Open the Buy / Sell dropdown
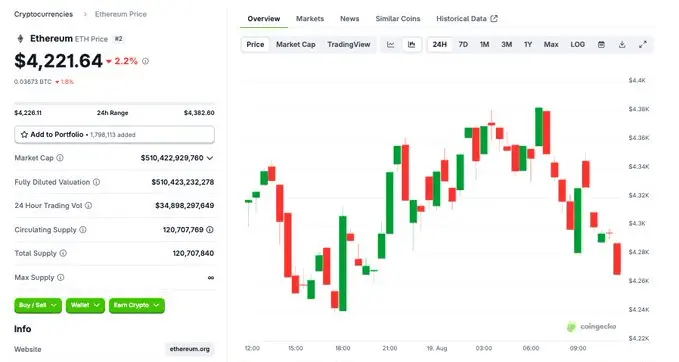The height and width of the screenshot is (362, 679). pyautogui.click(x=38, y=305)
